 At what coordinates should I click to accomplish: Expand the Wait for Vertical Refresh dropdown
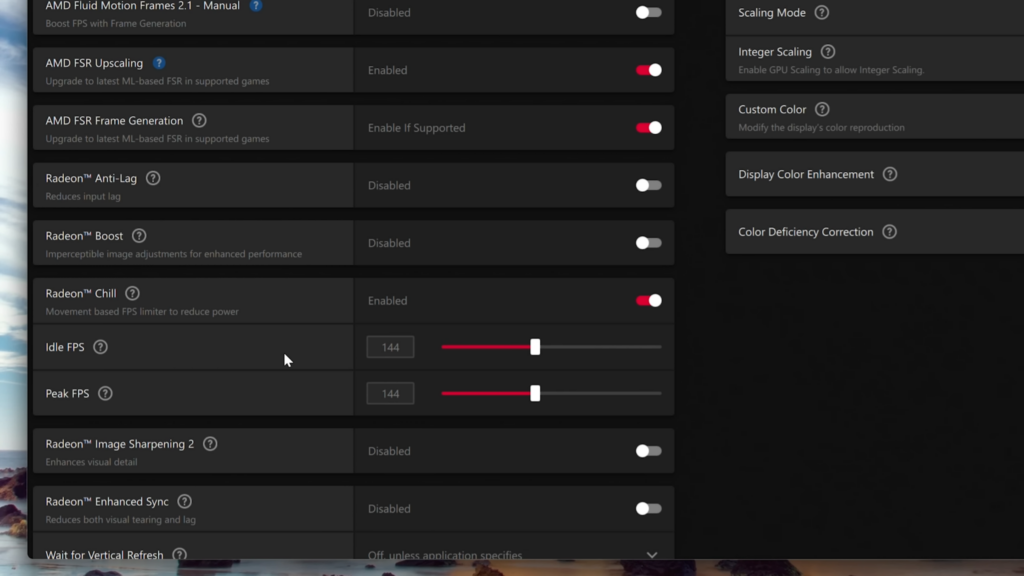pyautogui.click(x=513, y=554)
